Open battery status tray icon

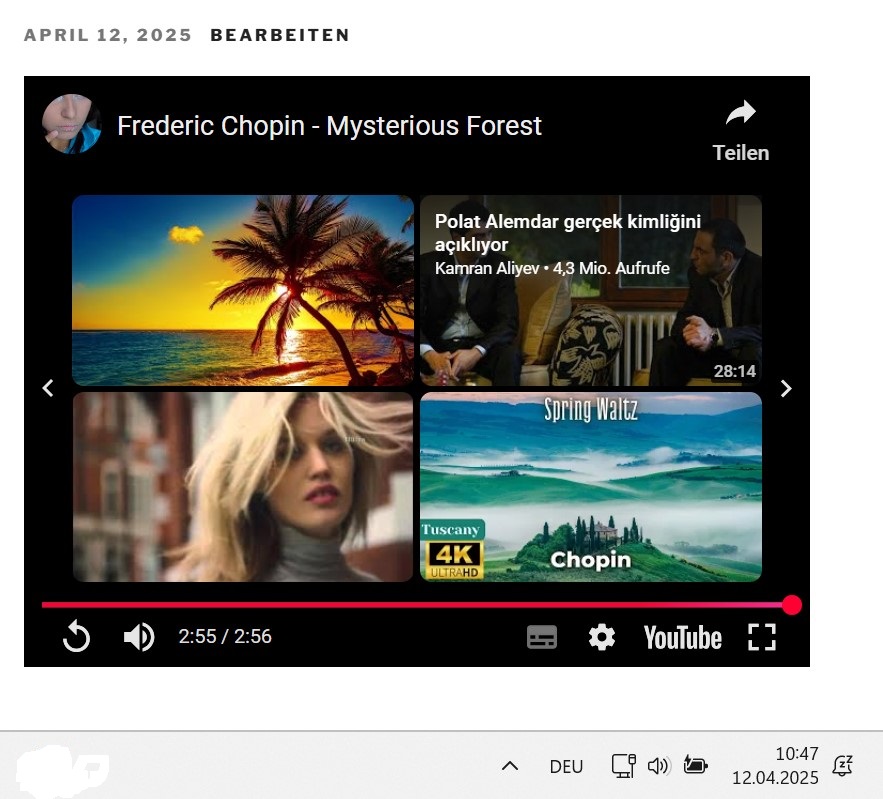coord(695,765)
